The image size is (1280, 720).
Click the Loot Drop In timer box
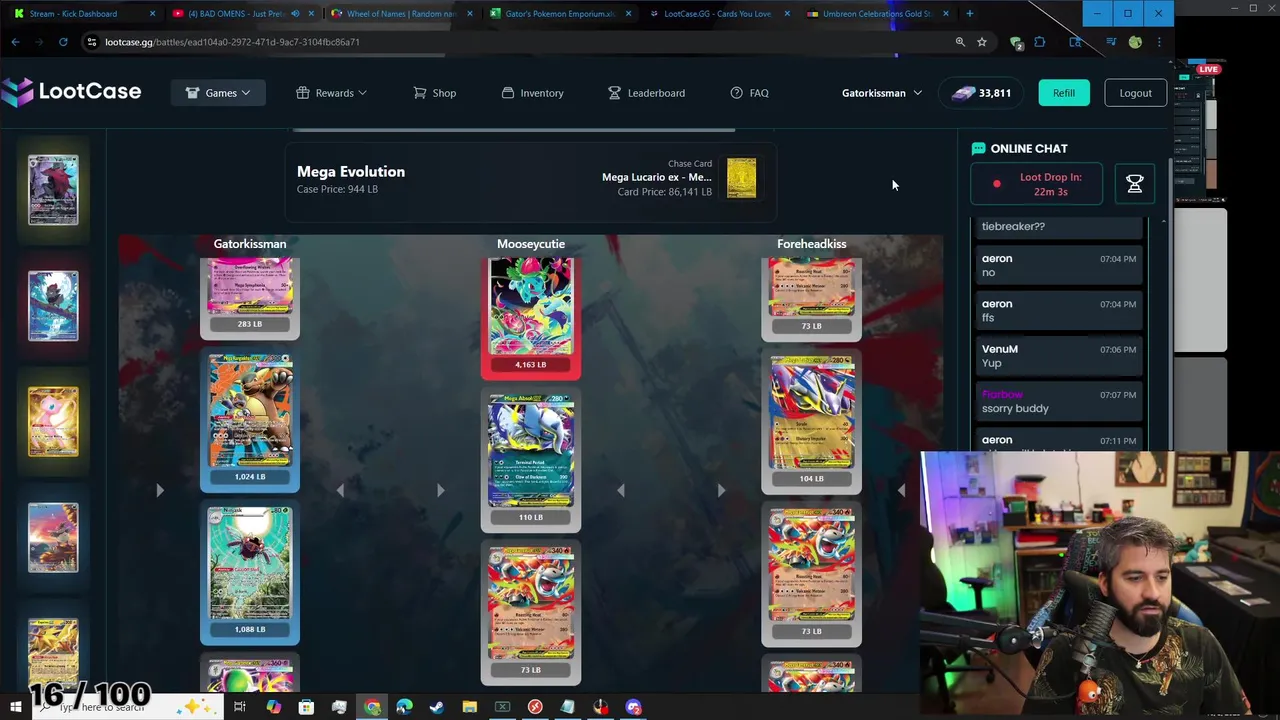tap(1036, 184)
